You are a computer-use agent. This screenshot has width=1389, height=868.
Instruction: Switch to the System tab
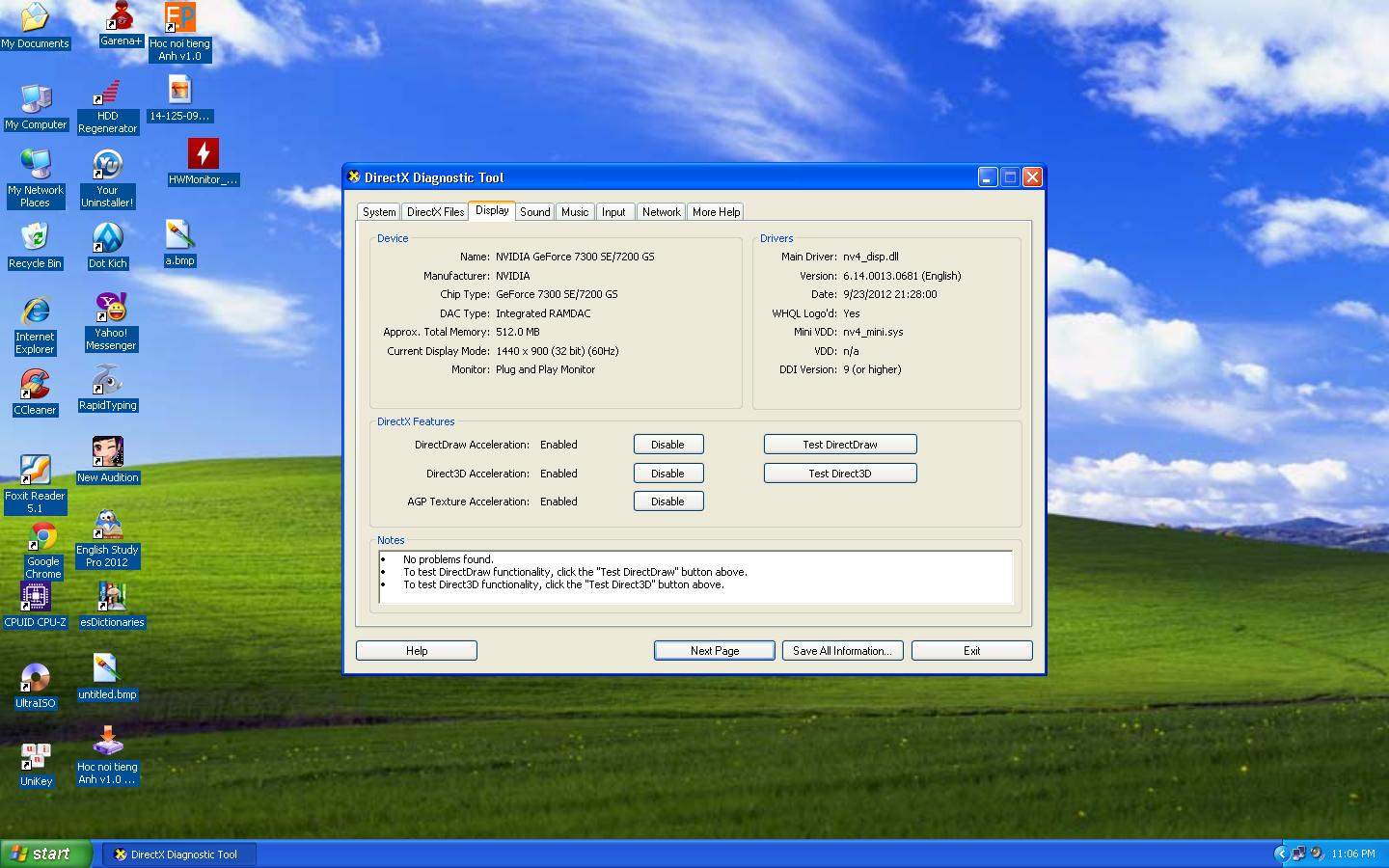(x=379, y=212)
